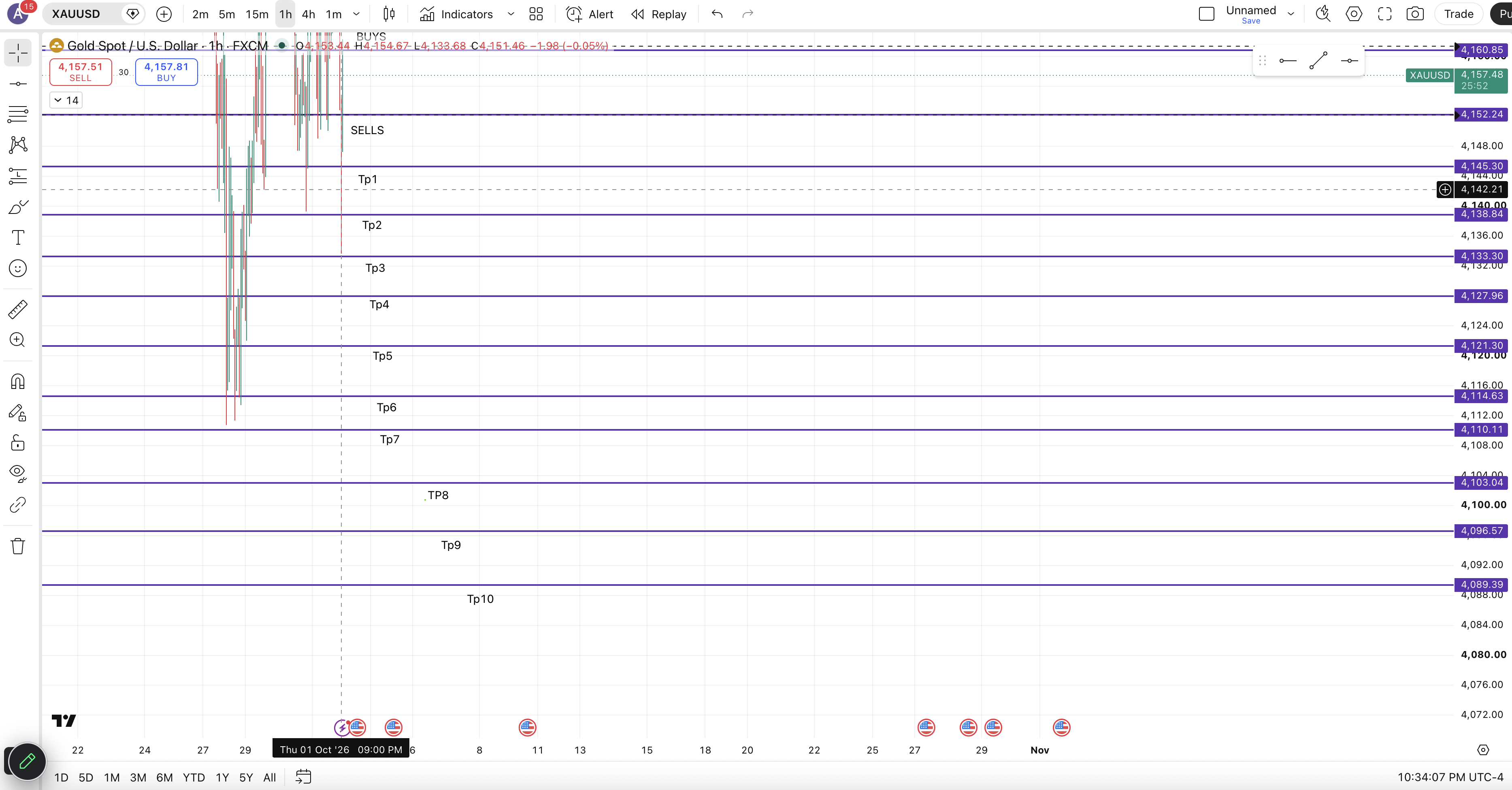Image resolution: width=1512 pixels, height=790 pixels.
Task: Take a chart snapshot with camera icon
Action: (1415, 14)
